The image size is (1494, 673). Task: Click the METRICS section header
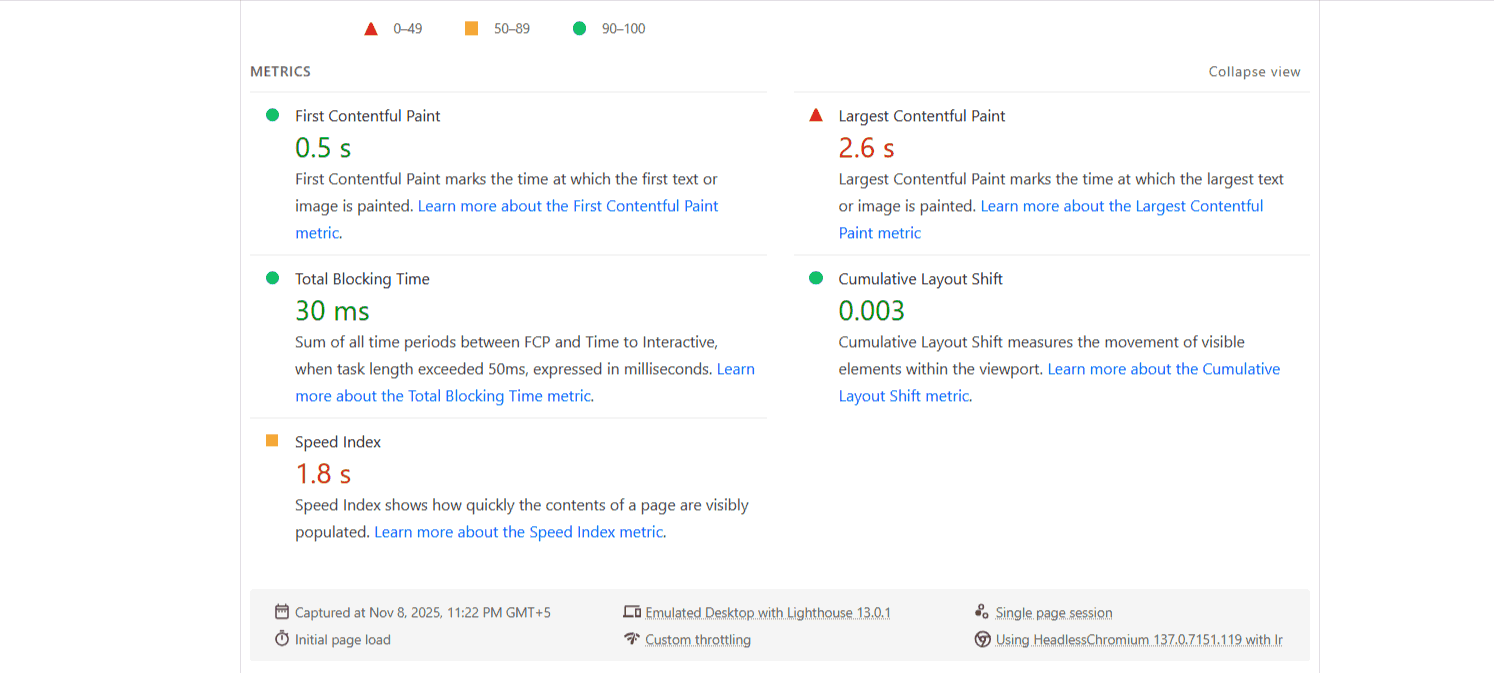coord(280,71)
